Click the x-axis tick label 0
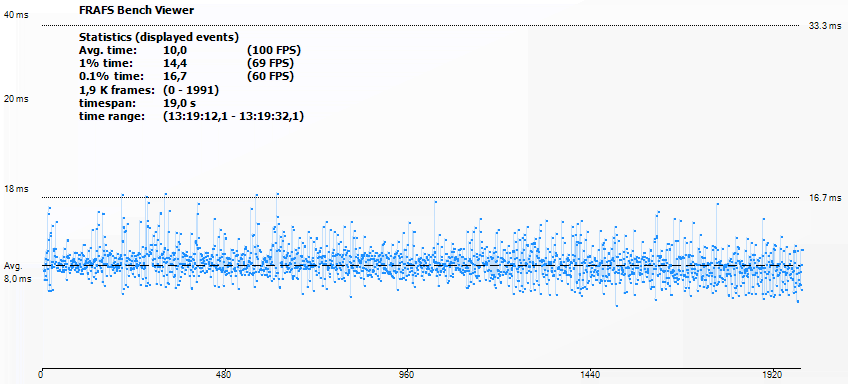 (x=41, y=375)
